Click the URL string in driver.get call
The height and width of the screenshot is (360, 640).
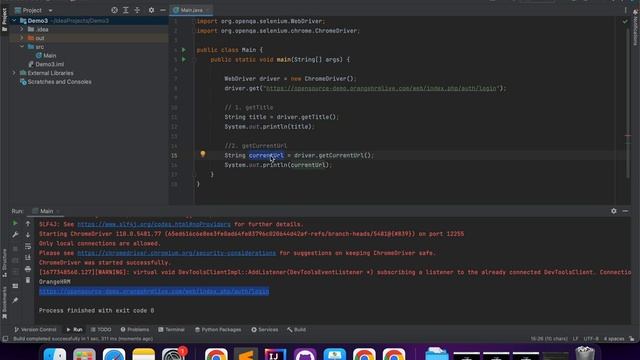tap(381, 88)
